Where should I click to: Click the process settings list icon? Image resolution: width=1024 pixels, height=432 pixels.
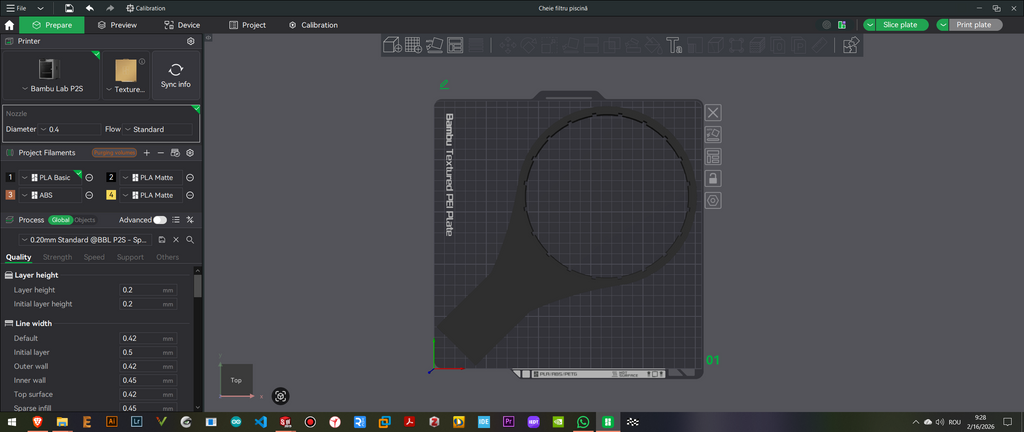click(x=176, y=220)
